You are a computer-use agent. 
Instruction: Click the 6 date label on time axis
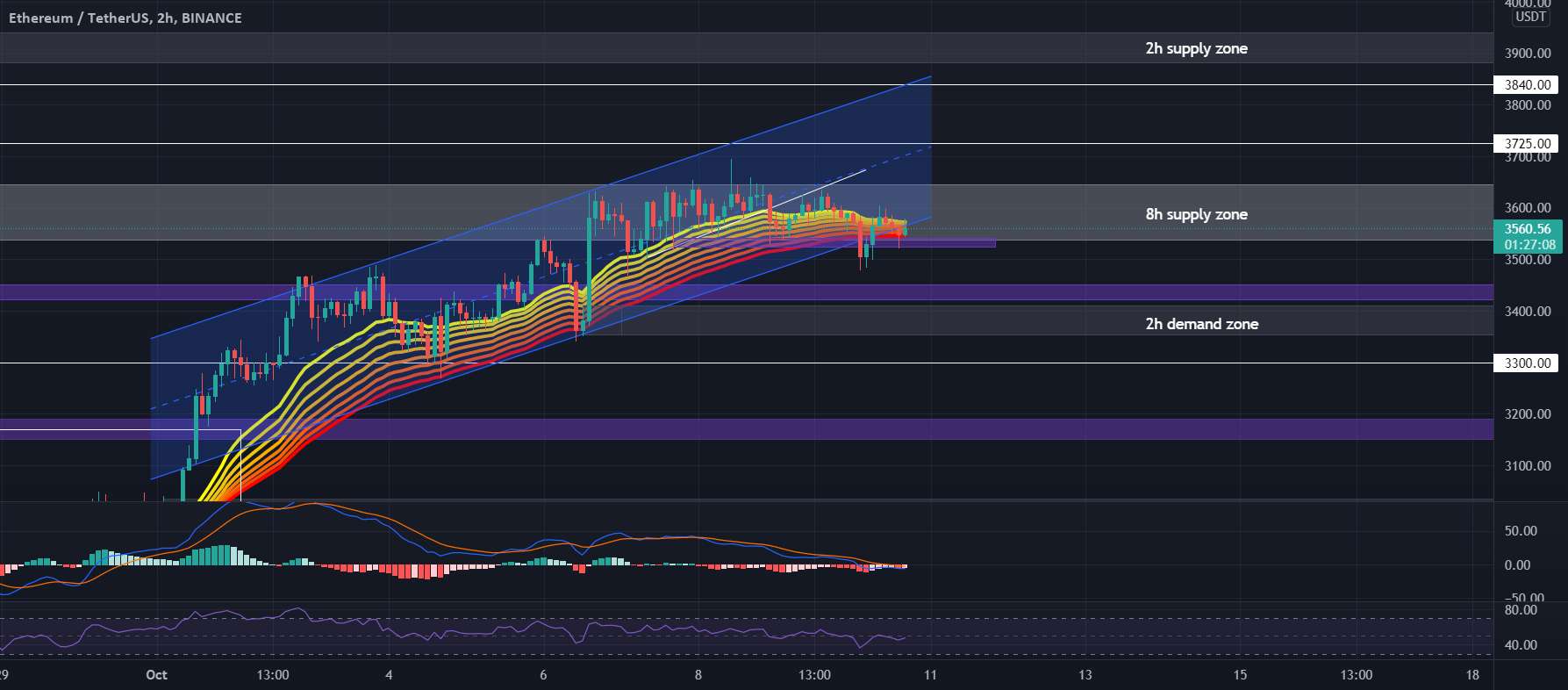pos(543,675)
